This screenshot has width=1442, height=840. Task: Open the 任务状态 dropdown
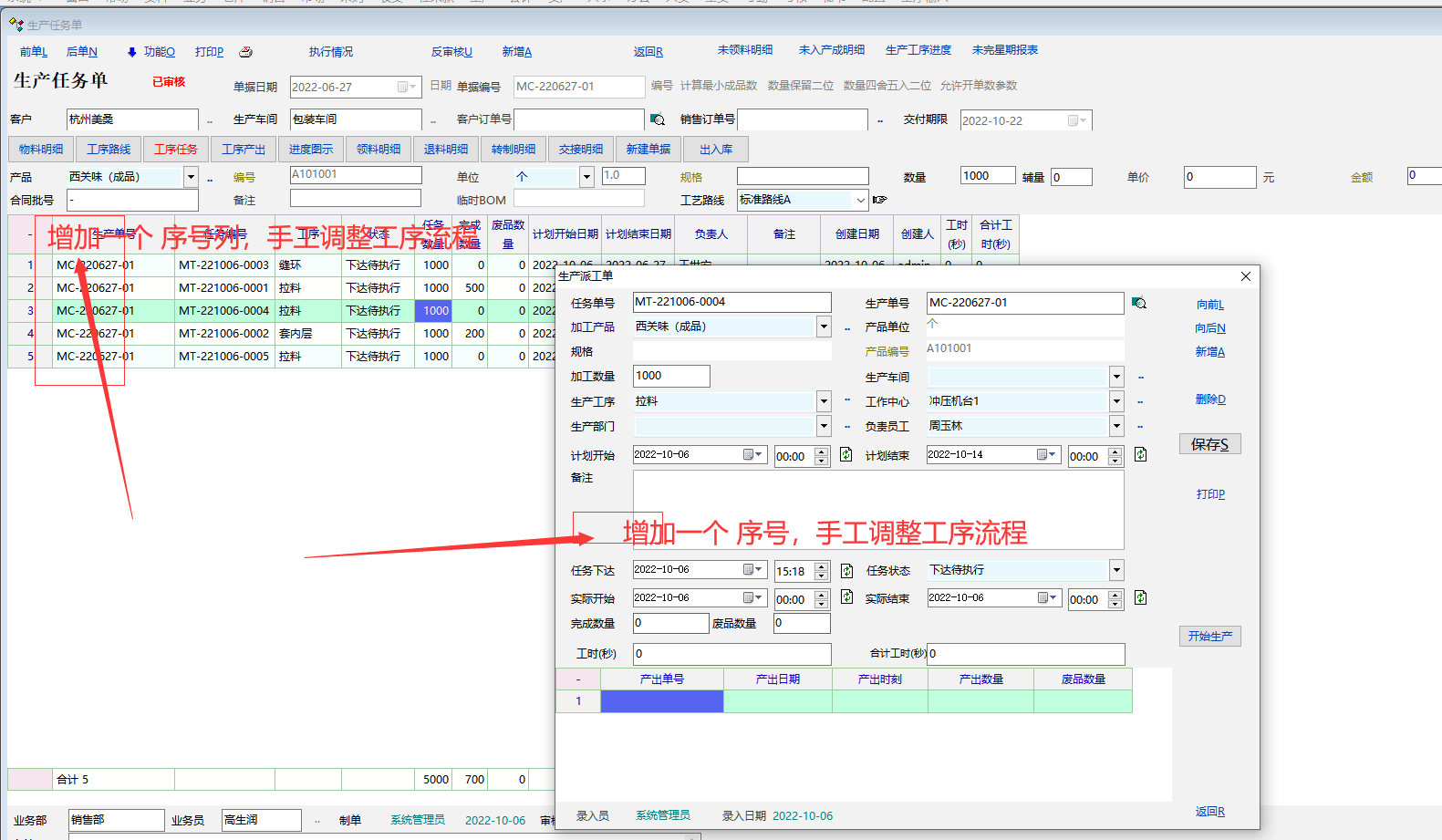point(1116,570)
